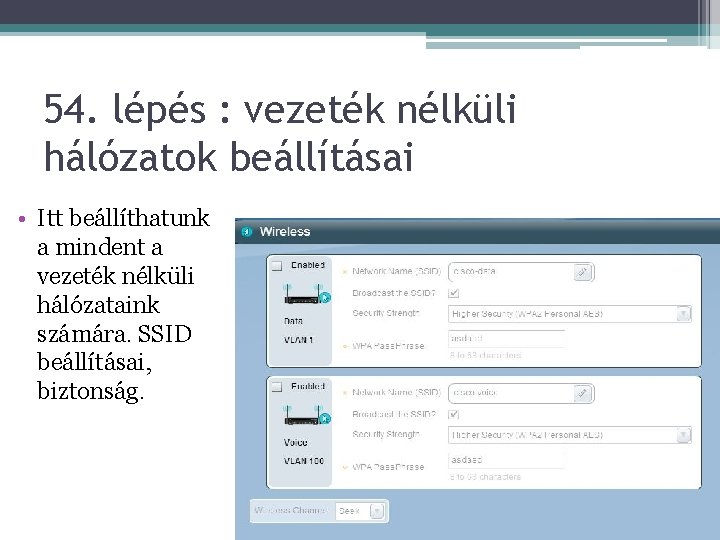The height and width of the screenshot is (540, 720).
Task: Open Security Strength dropdown for Data network
Action: tap(684, 314)
